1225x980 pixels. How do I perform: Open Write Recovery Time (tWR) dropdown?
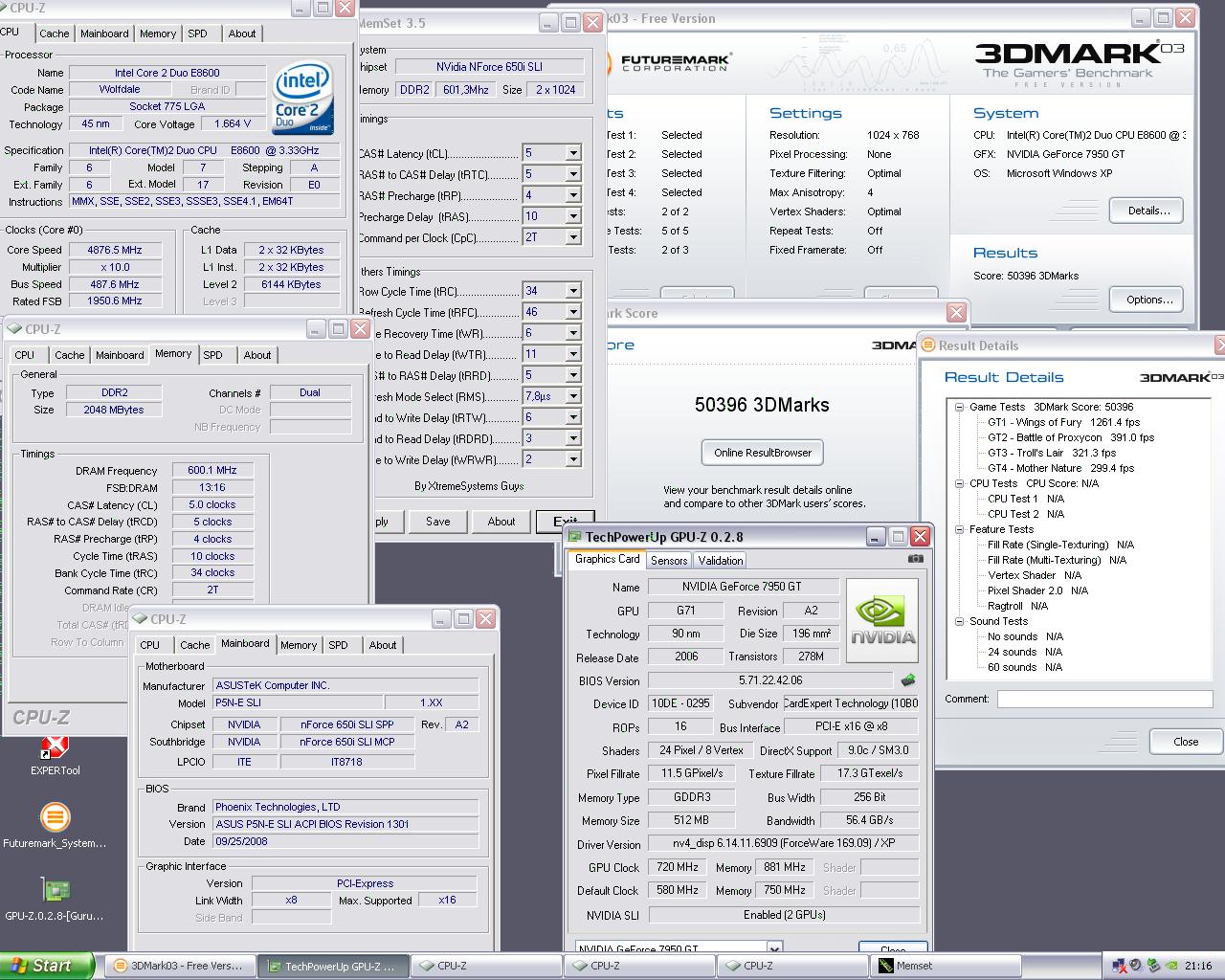point(573,333)
